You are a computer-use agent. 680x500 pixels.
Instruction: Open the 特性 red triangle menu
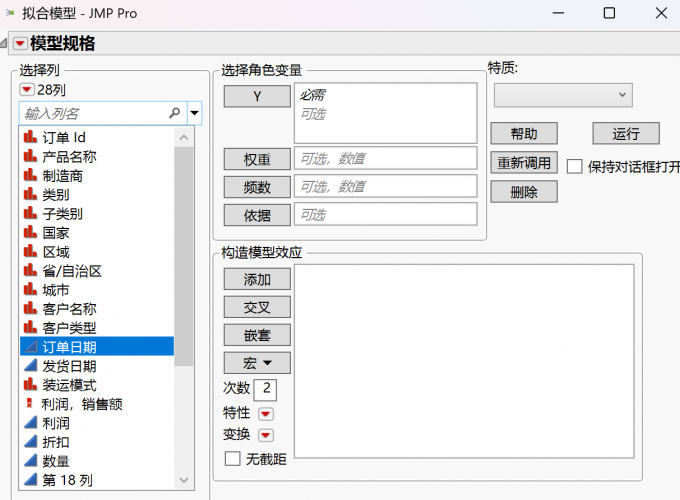tap(265, 413)
